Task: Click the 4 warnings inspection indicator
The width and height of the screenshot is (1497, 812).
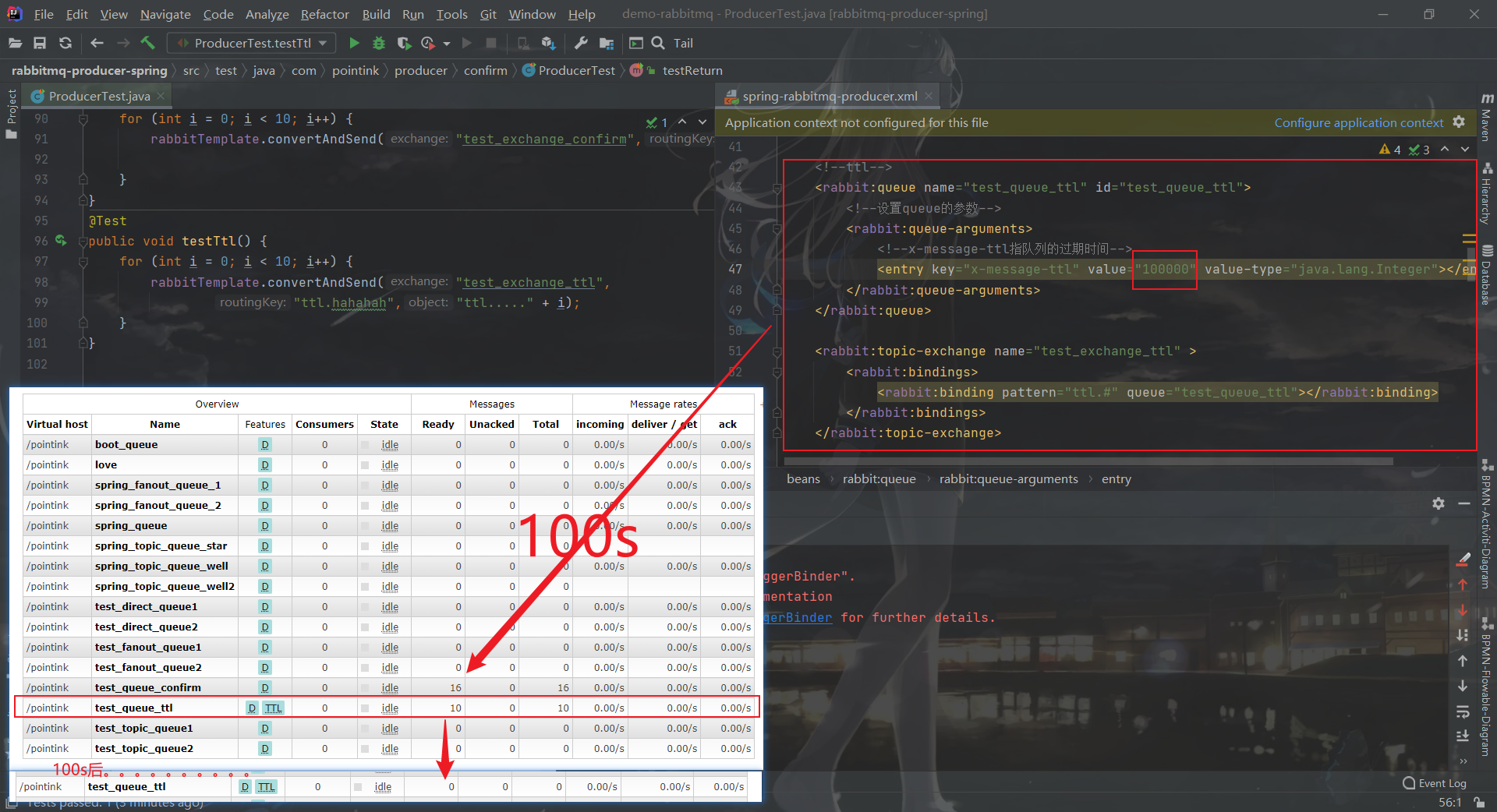Action: click(1390, 150)
